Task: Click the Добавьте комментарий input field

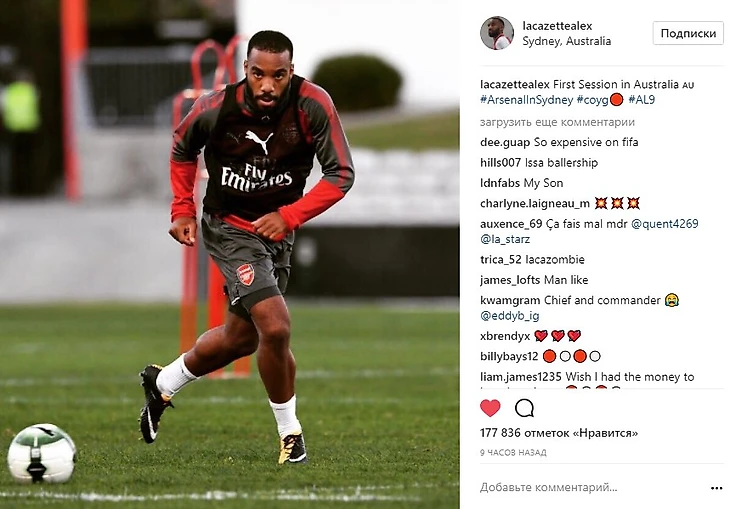Action: 591,488
